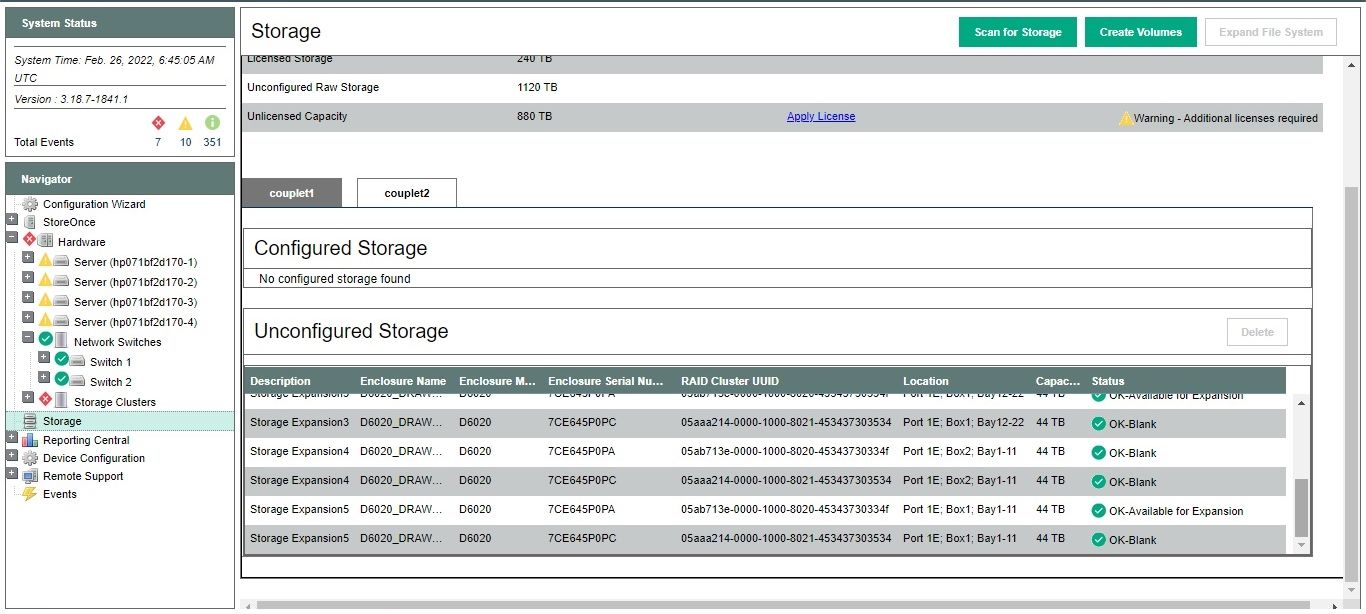Expand the Reporting Central node
This screenshot has width=1366, height=614.
click(12, 437)
